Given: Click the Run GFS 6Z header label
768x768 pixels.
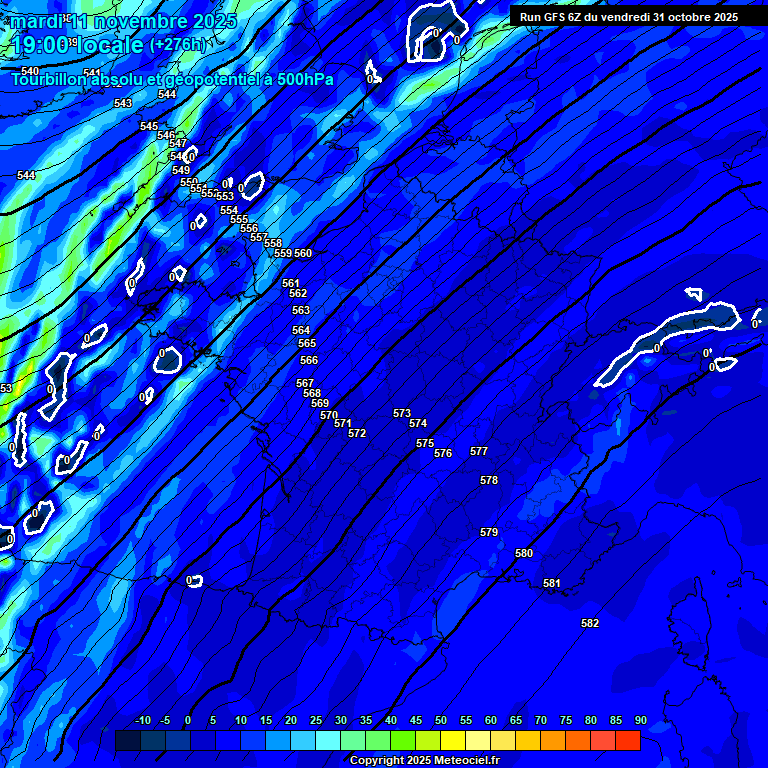Looking at the screenshot, I should [x=629, y=17].
